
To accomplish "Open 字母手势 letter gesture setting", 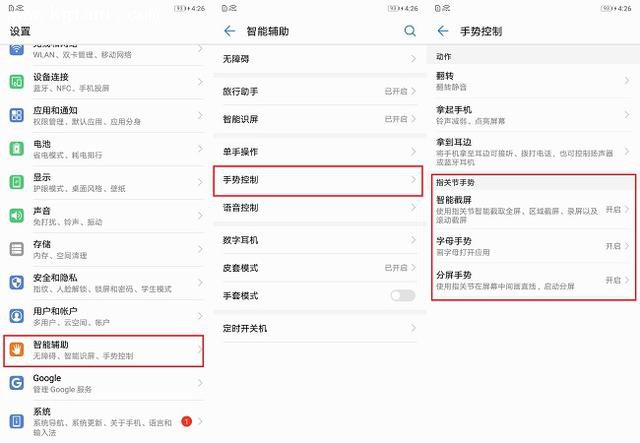I will pos(533,246).
